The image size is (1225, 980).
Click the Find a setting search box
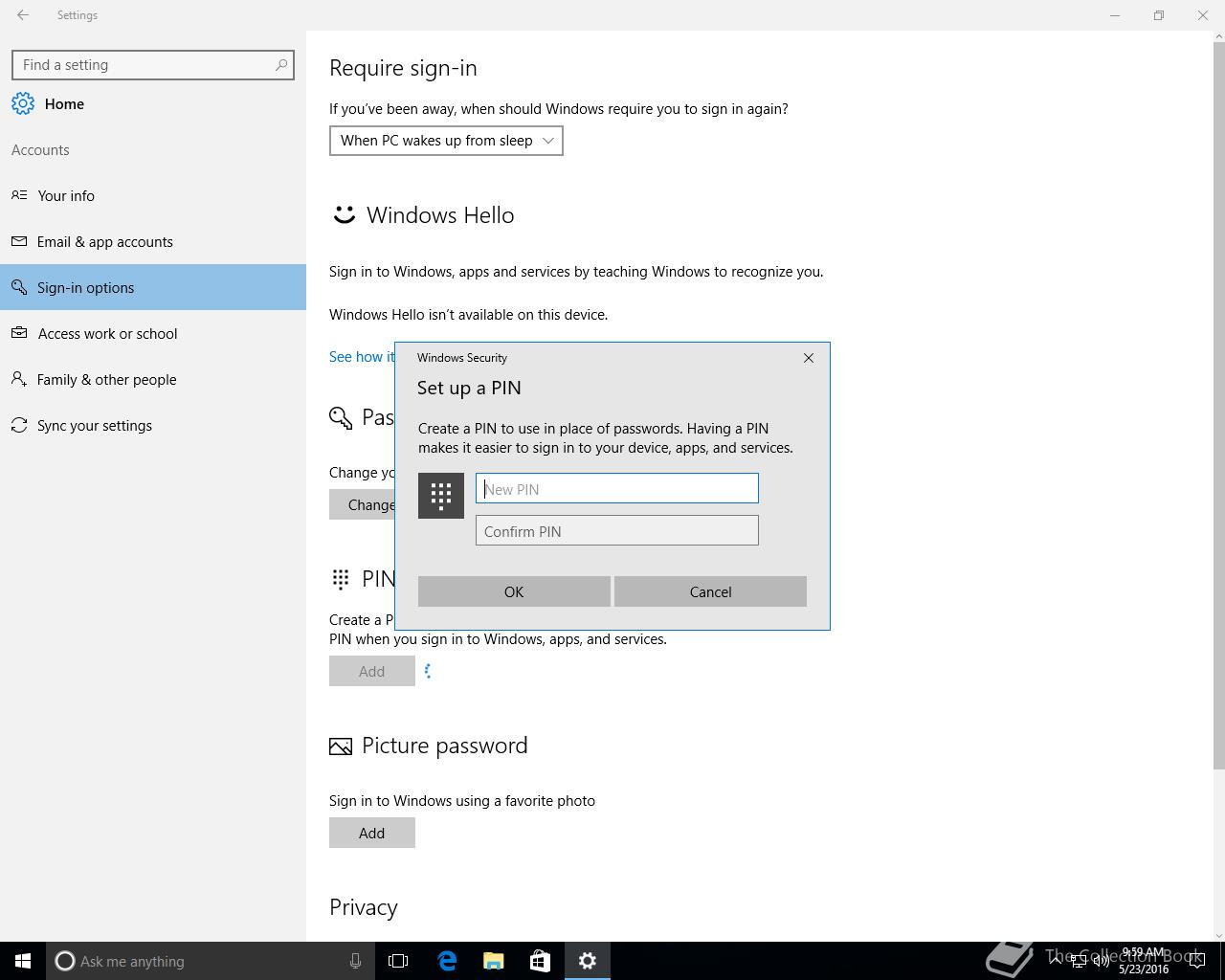(153, 65)
